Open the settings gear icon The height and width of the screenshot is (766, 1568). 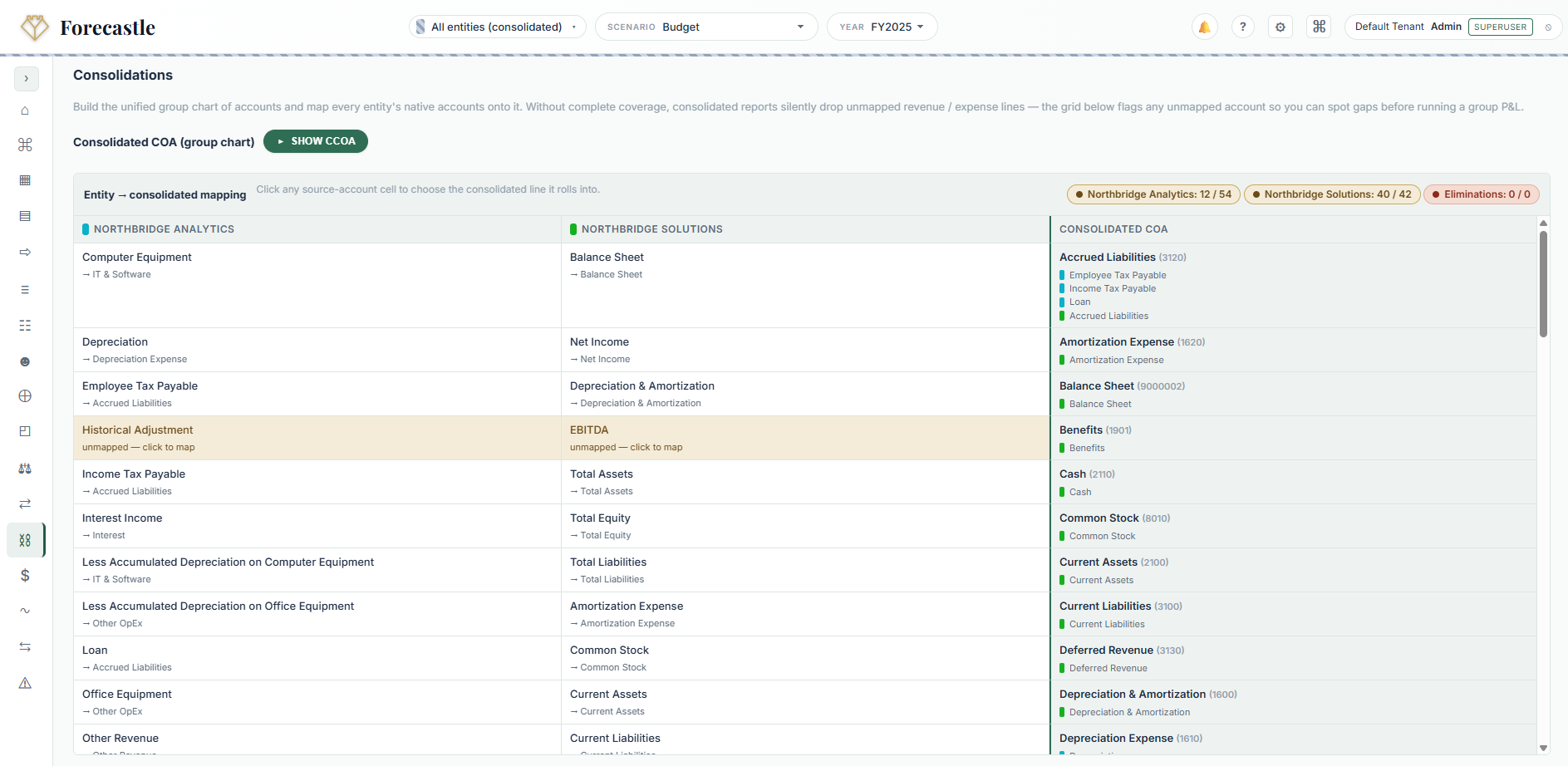1280,27
